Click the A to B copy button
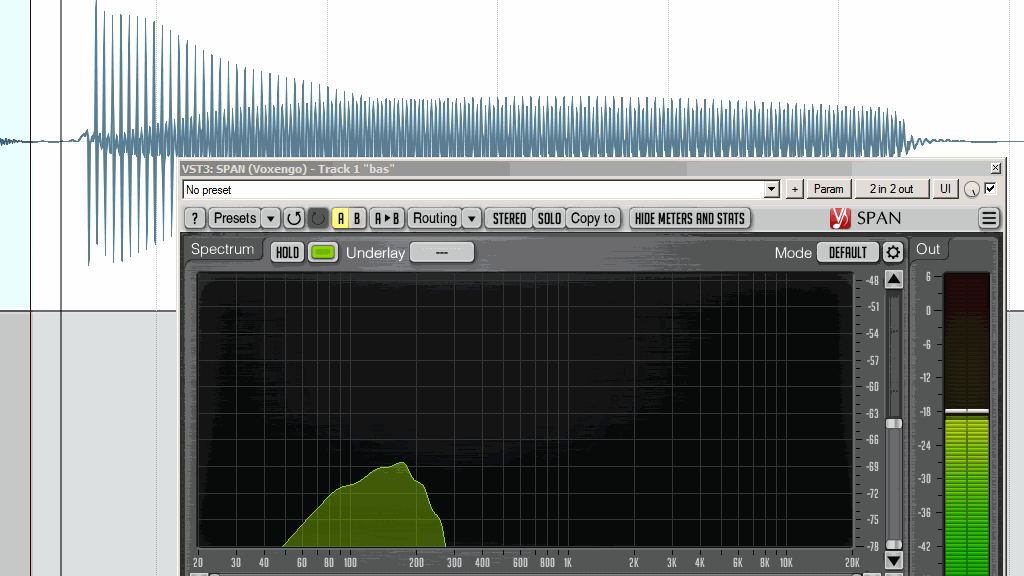This screenshot has height=576, width=1024. coord(387,218)
